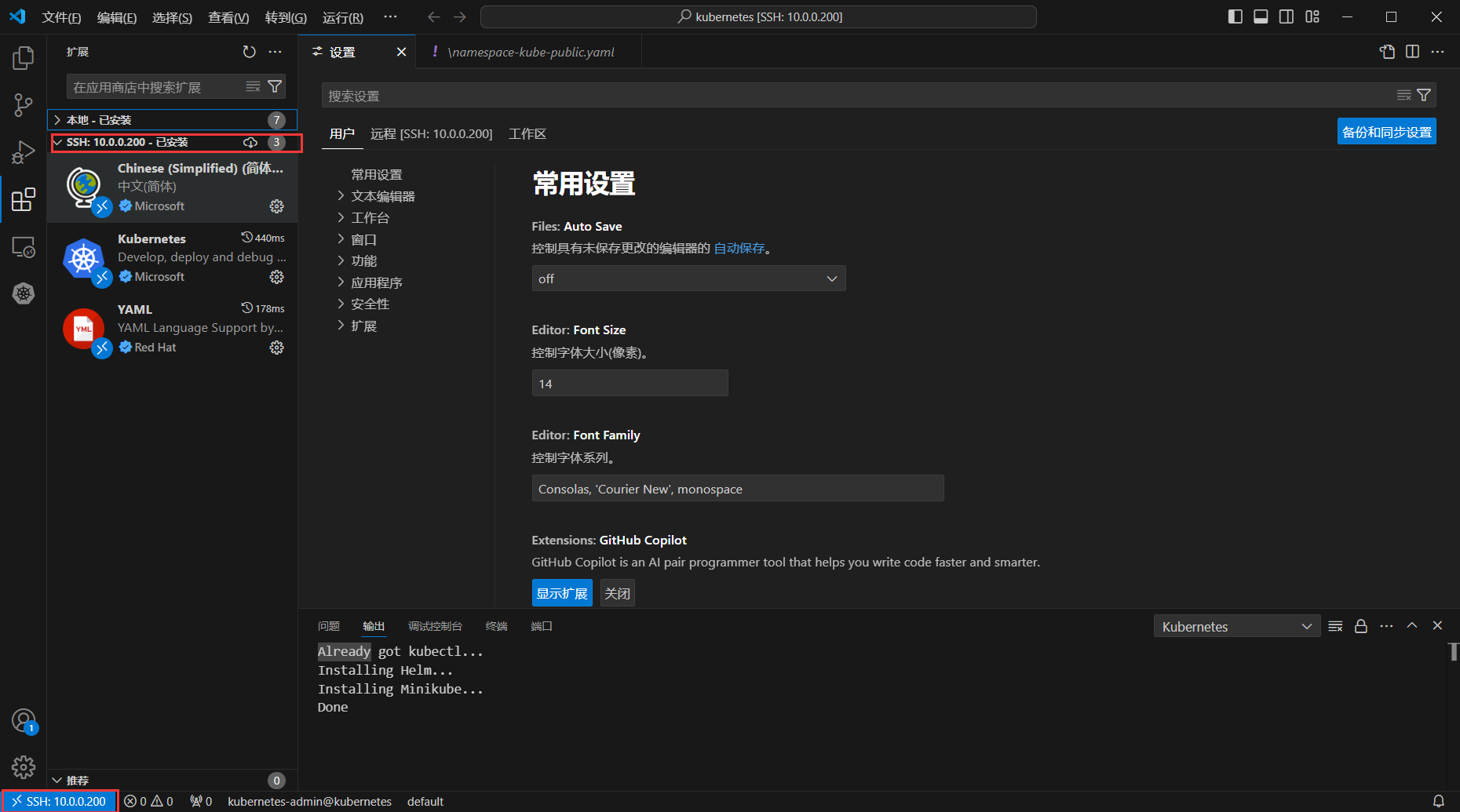Screen dimensions: 1460x812
Task: Open the Explorer view in activity bar
Action: point(24,58)
